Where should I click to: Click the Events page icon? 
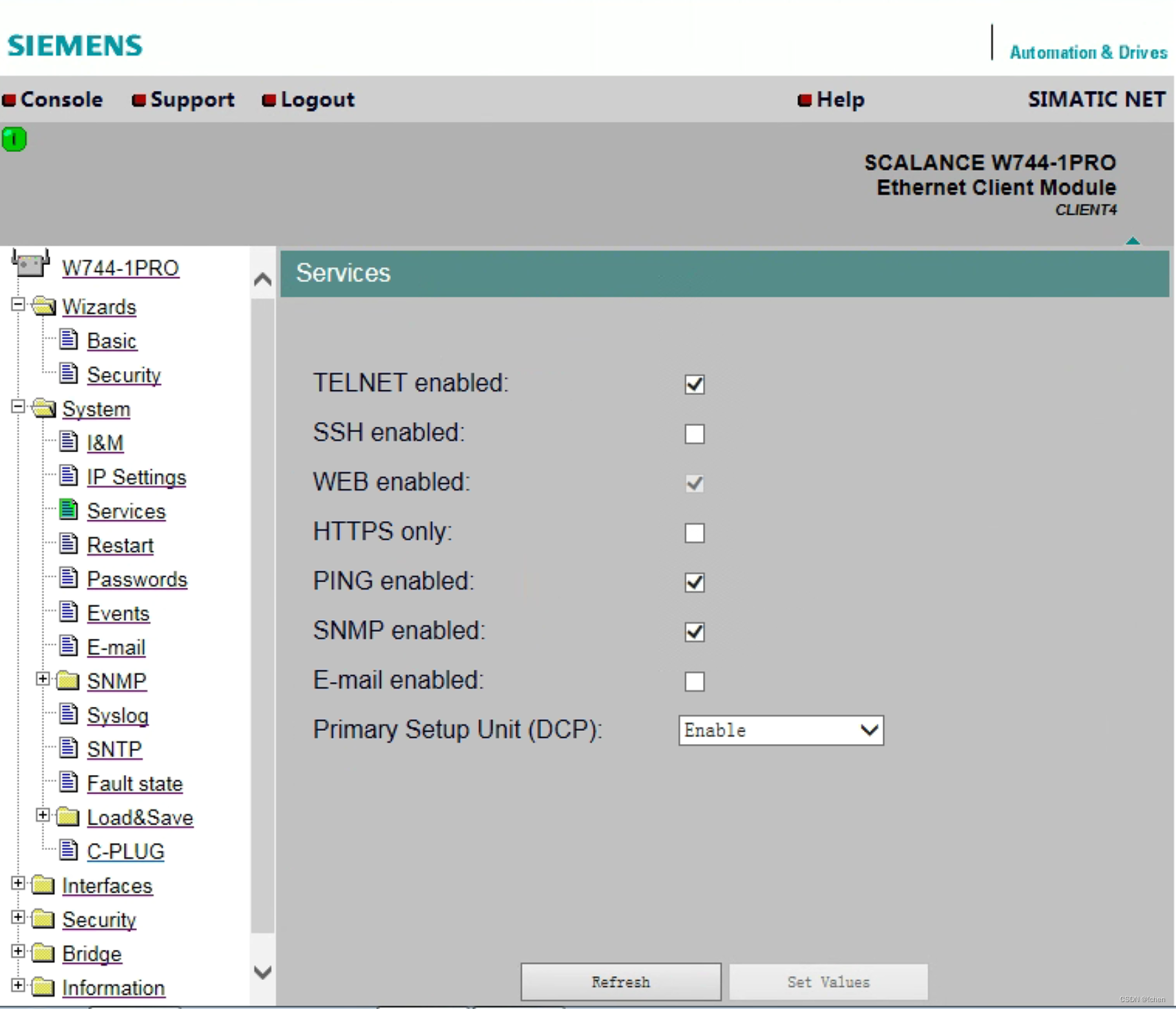pyautogui.click(x=68, y=611)
